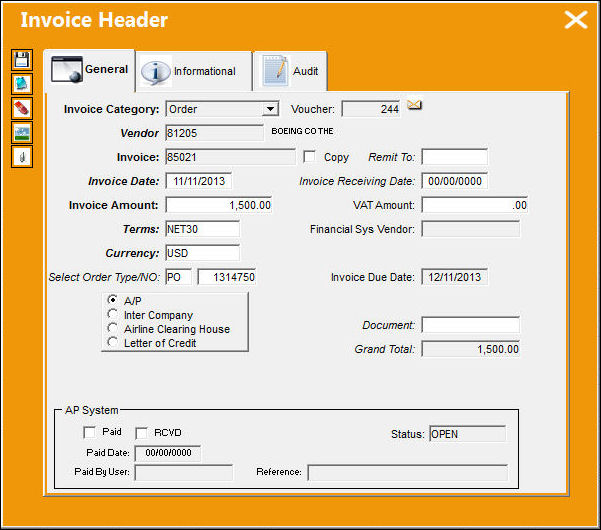Click the Invoice Amount field
Viewport: 601px width, 530px height.
click(x=218, y=205)
